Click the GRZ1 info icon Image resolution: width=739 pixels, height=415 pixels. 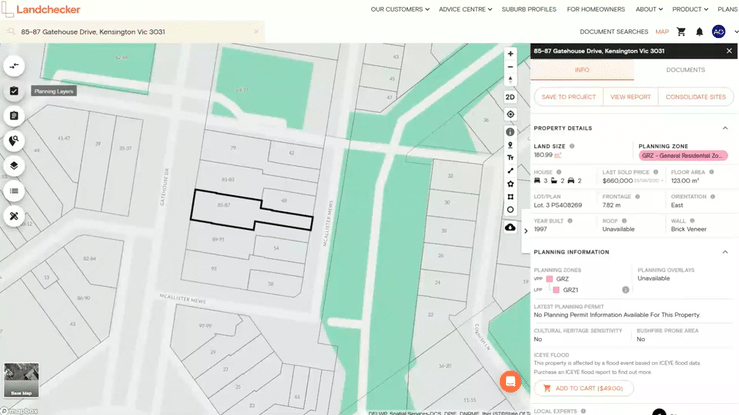(625, 290)
